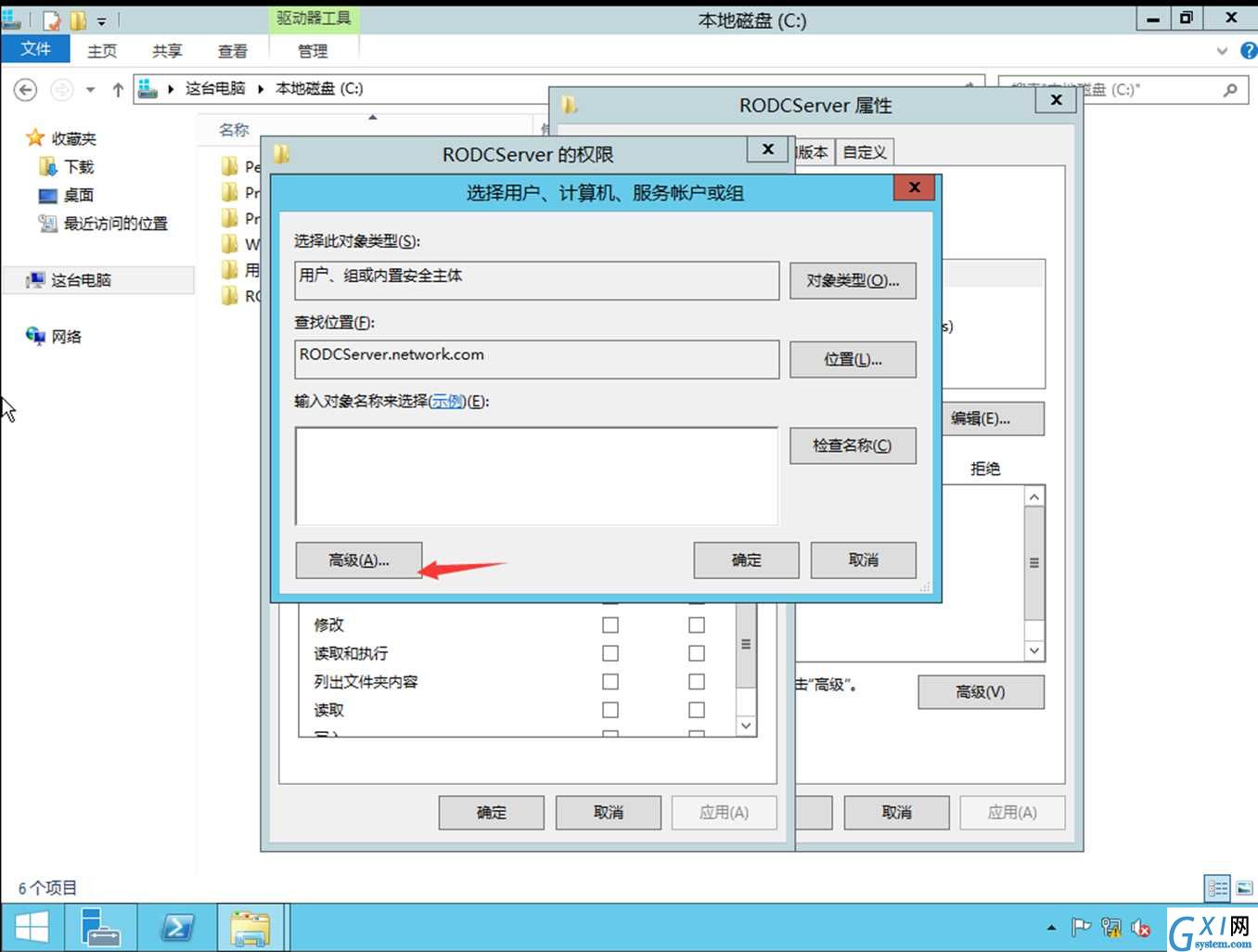Open the 文件 menu in Explorer ribbon

click(36, 49)
